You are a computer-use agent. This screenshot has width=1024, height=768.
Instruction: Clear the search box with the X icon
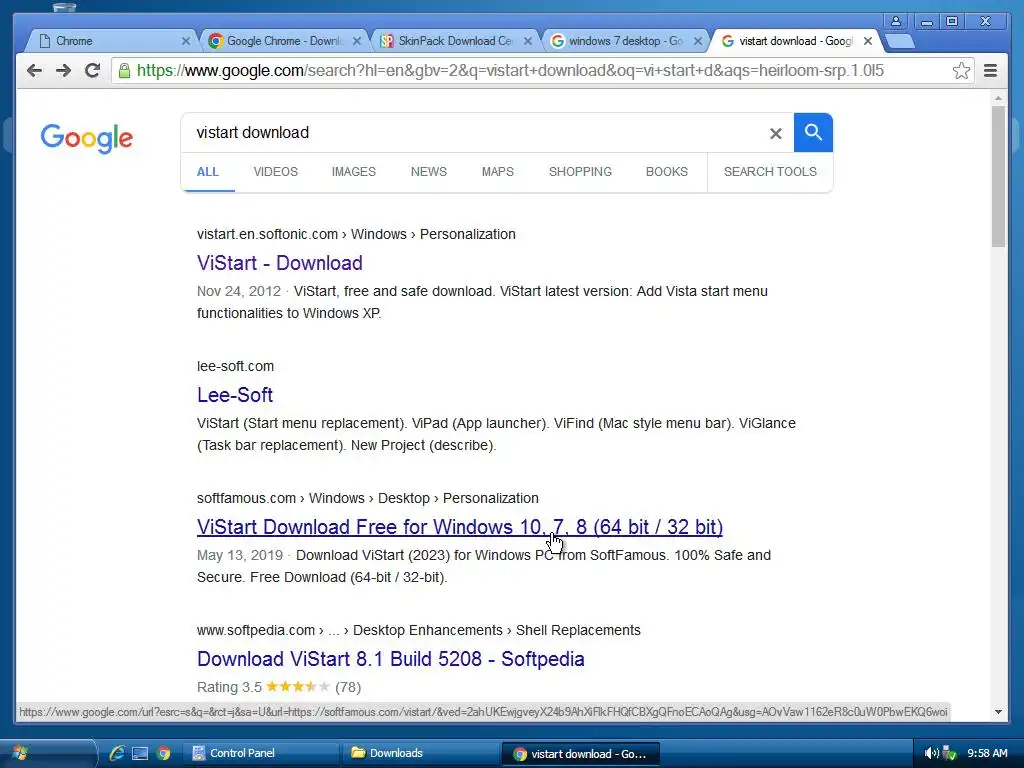[775, 133]
